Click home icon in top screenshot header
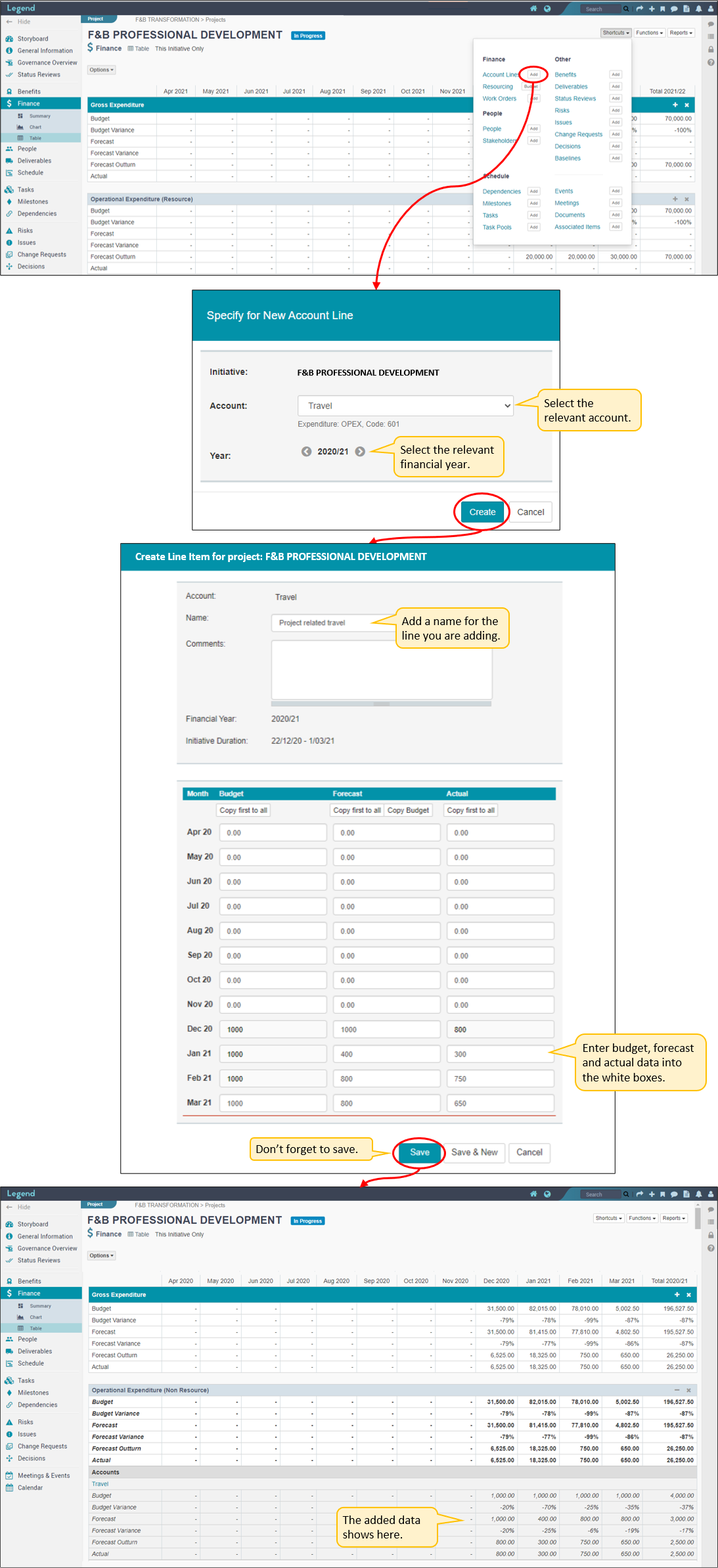 click(x=533, y=9)
